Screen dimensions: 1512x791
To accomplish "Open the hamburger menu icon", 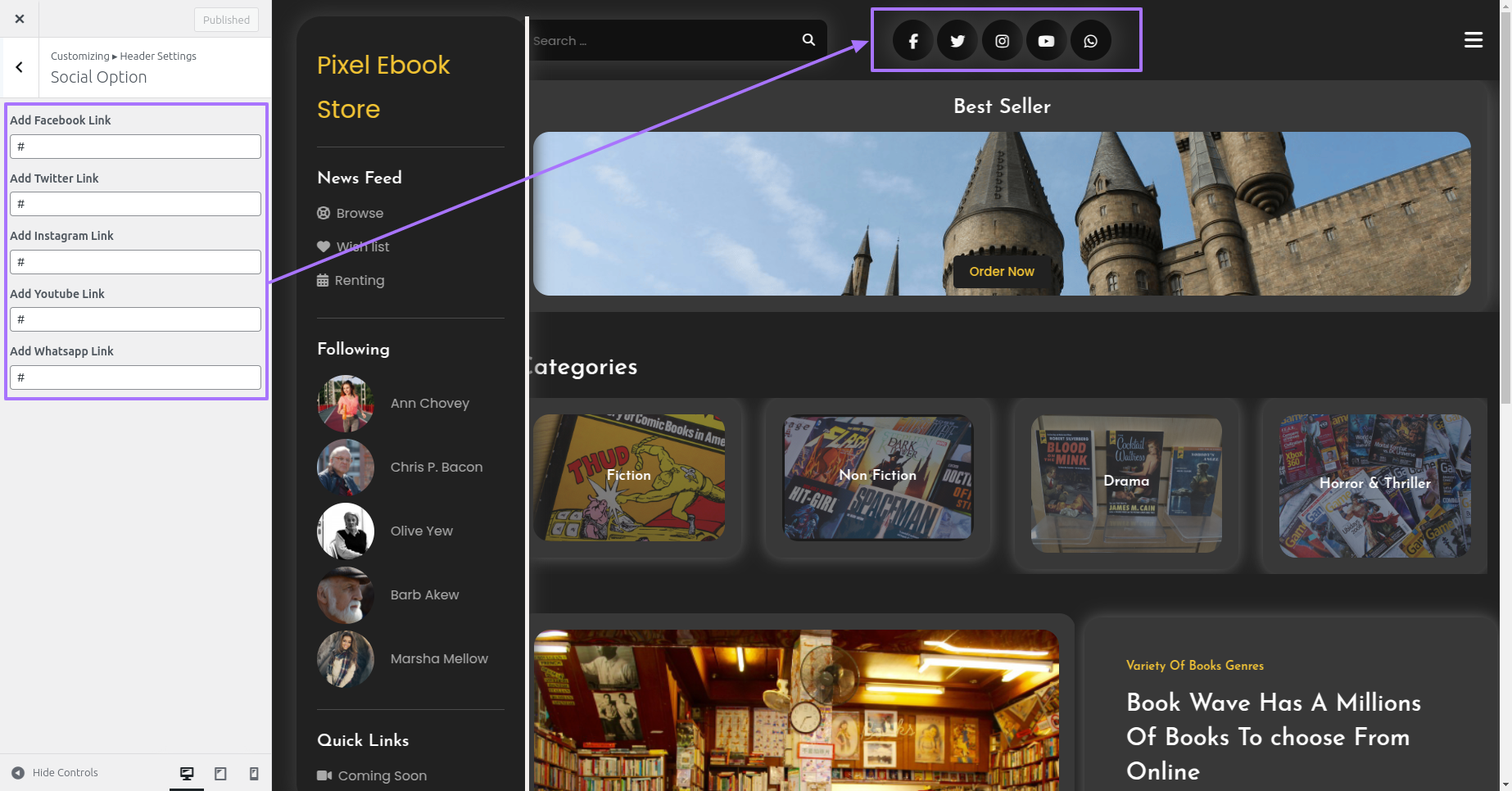I will click(1473, 40).
